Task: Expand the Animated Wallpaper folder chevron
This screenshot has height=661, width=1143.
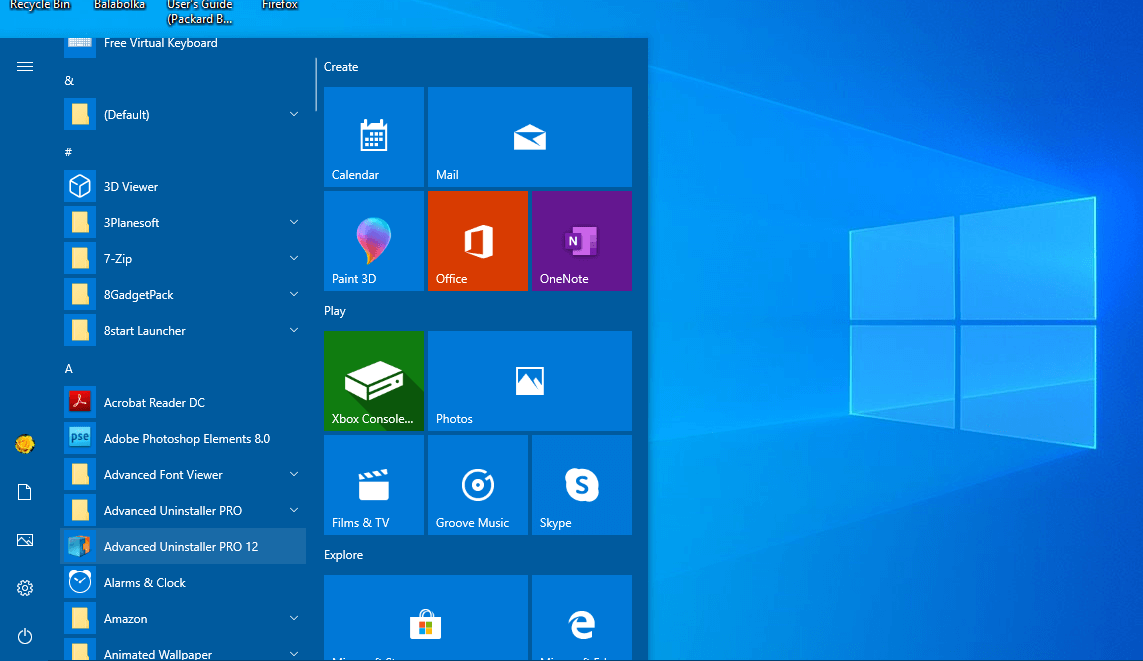Action: tap(294, 654)
